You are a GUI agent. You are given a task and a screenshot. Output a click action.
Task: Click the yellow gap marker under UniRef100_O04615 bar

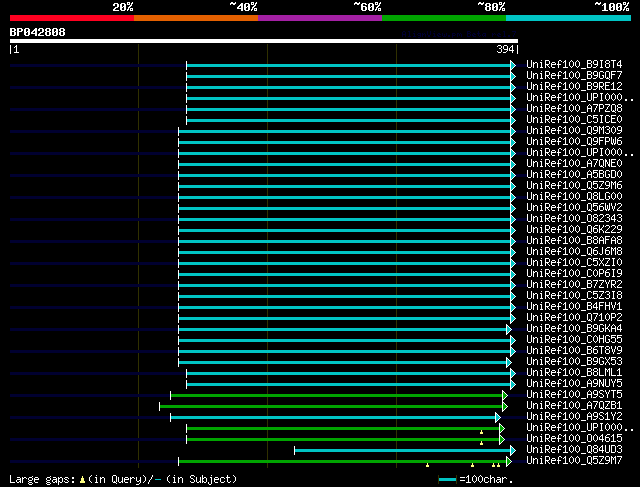tap(482, 443)
